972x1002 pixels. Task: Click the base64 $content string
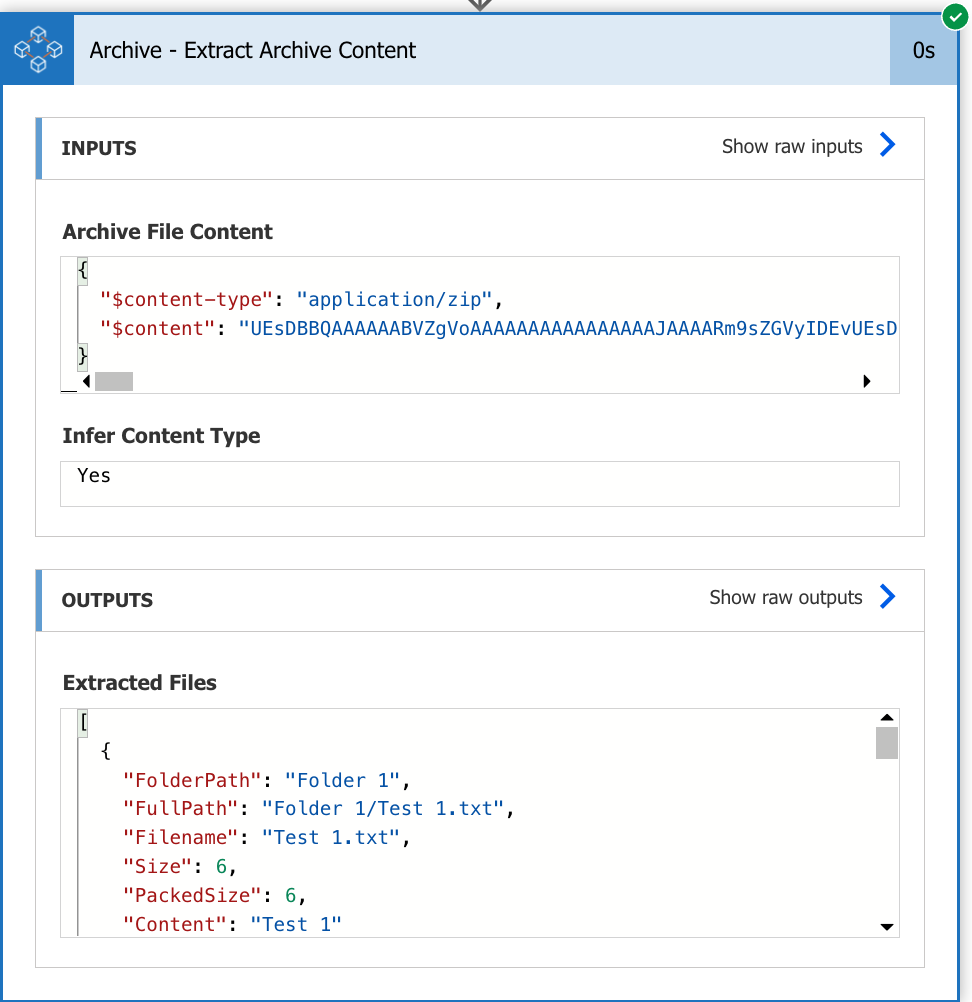click(x=567, y=328)
